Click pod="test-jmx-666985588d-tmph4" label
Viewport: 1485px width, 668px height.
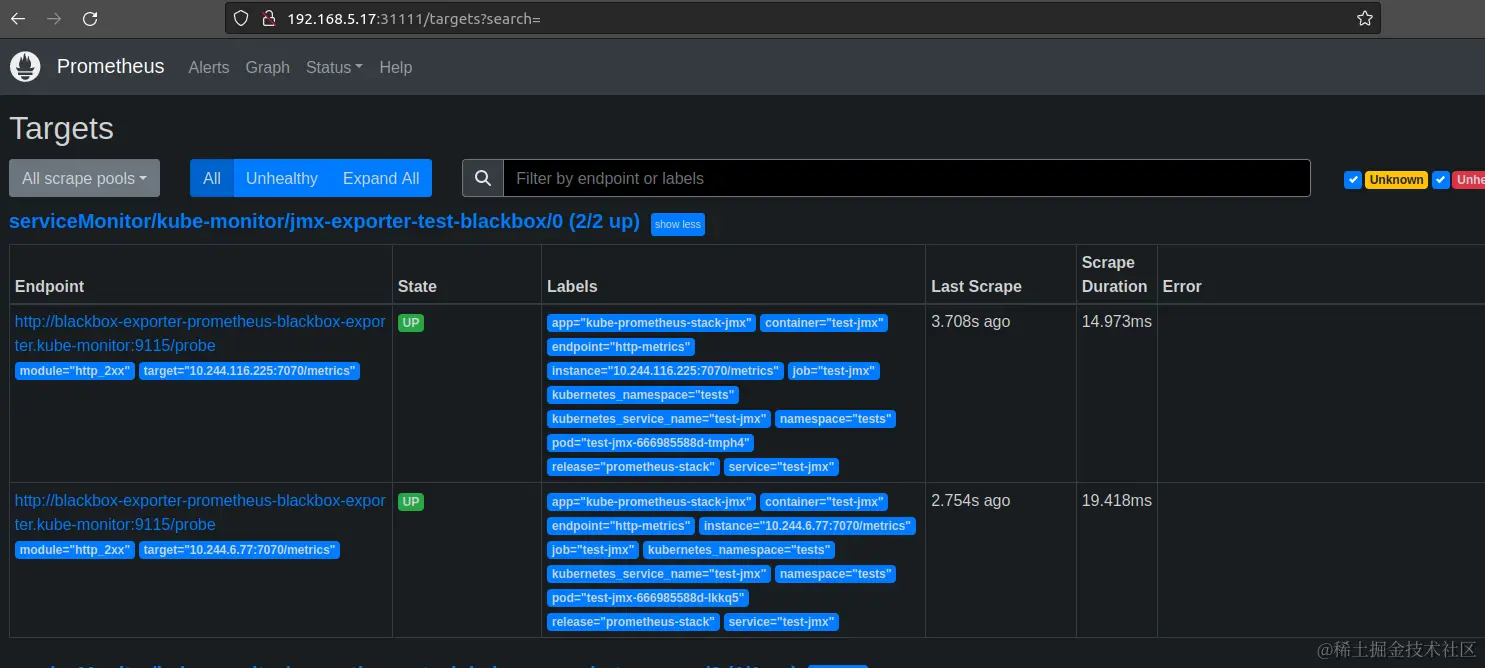point(650,443)
